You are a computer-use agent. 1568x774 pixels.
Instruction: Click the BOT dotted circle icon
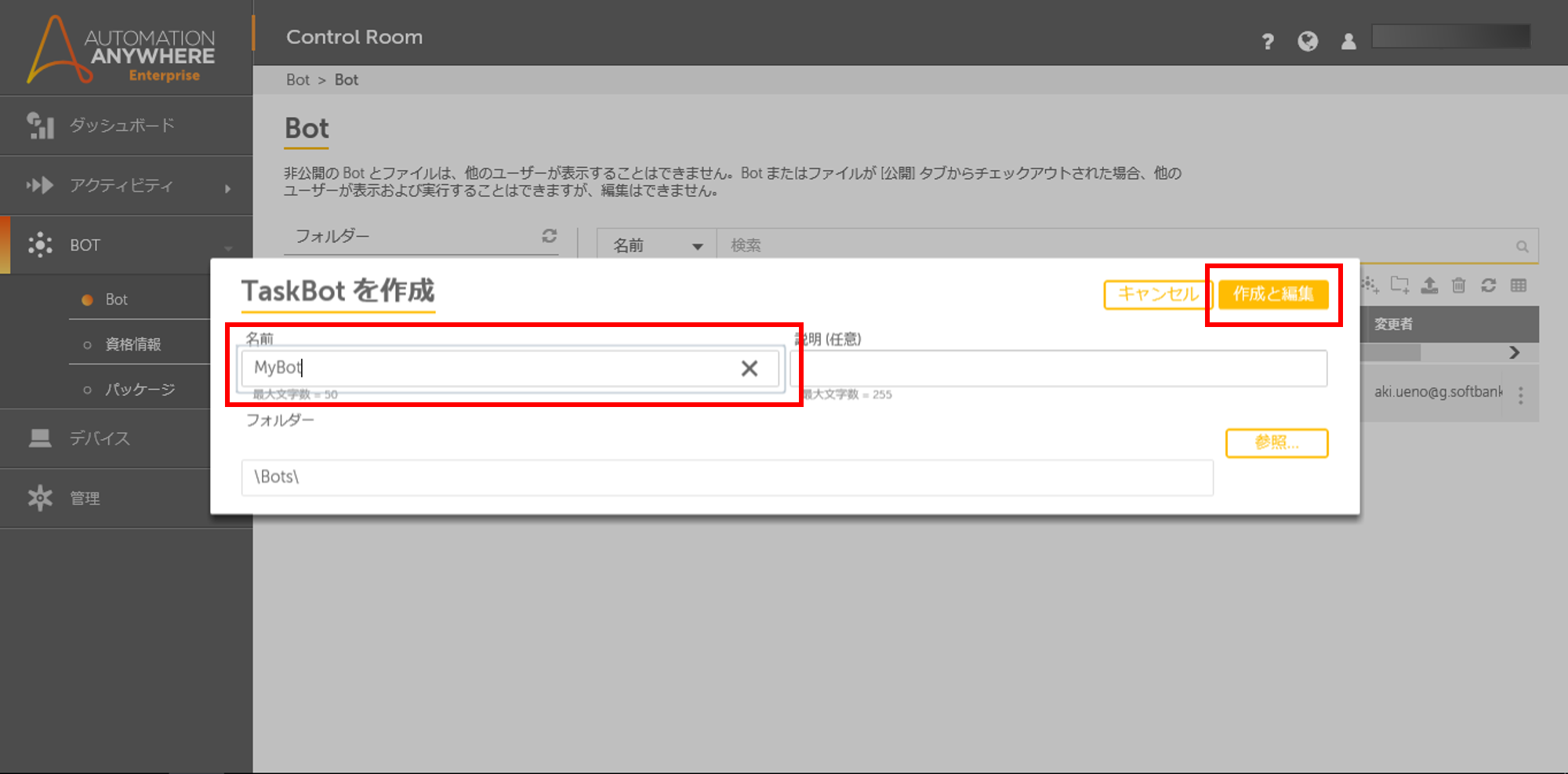40,245
